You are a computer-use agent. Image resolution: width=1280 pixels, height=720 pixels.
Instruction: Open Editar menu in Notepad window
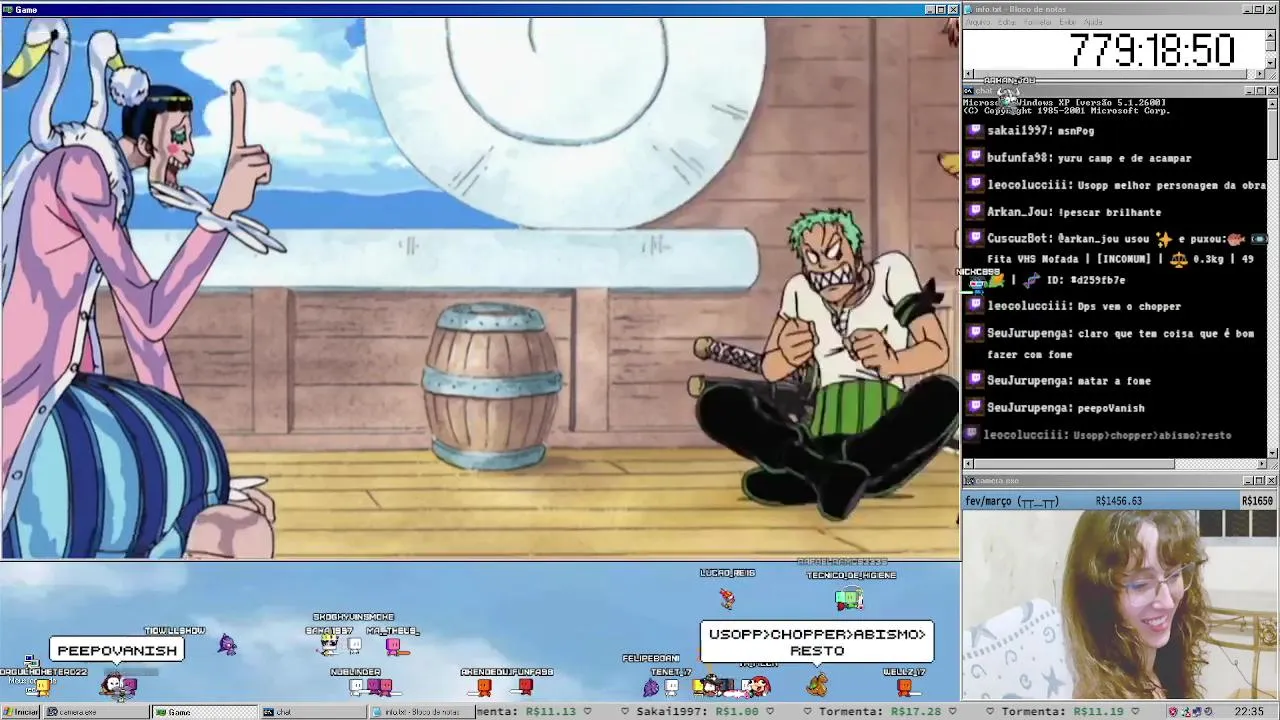1007,22
